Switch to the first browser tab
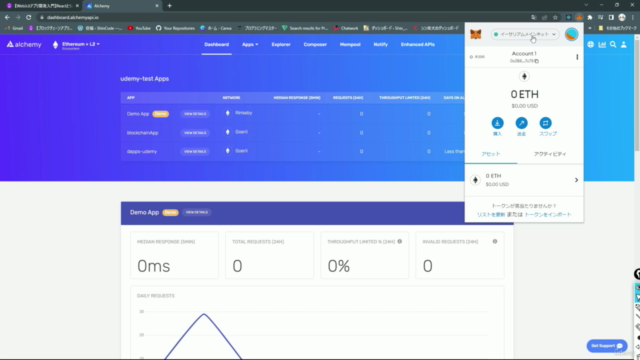Image resolution: width=640 pixels, height=360 pixels. point(42,6)
